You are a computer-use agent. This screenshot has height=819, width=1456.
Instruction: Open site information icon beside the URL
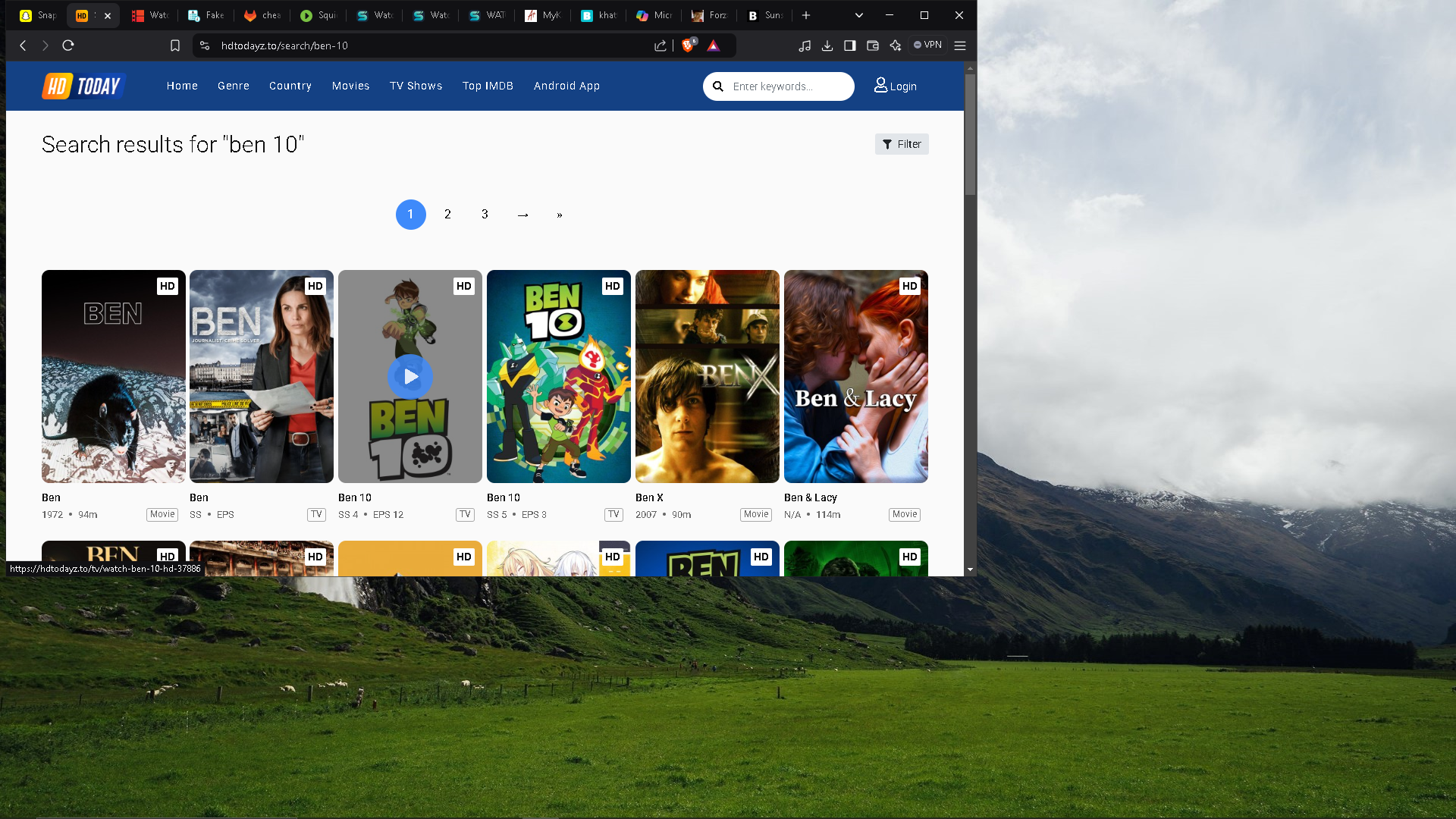(205, 45)
